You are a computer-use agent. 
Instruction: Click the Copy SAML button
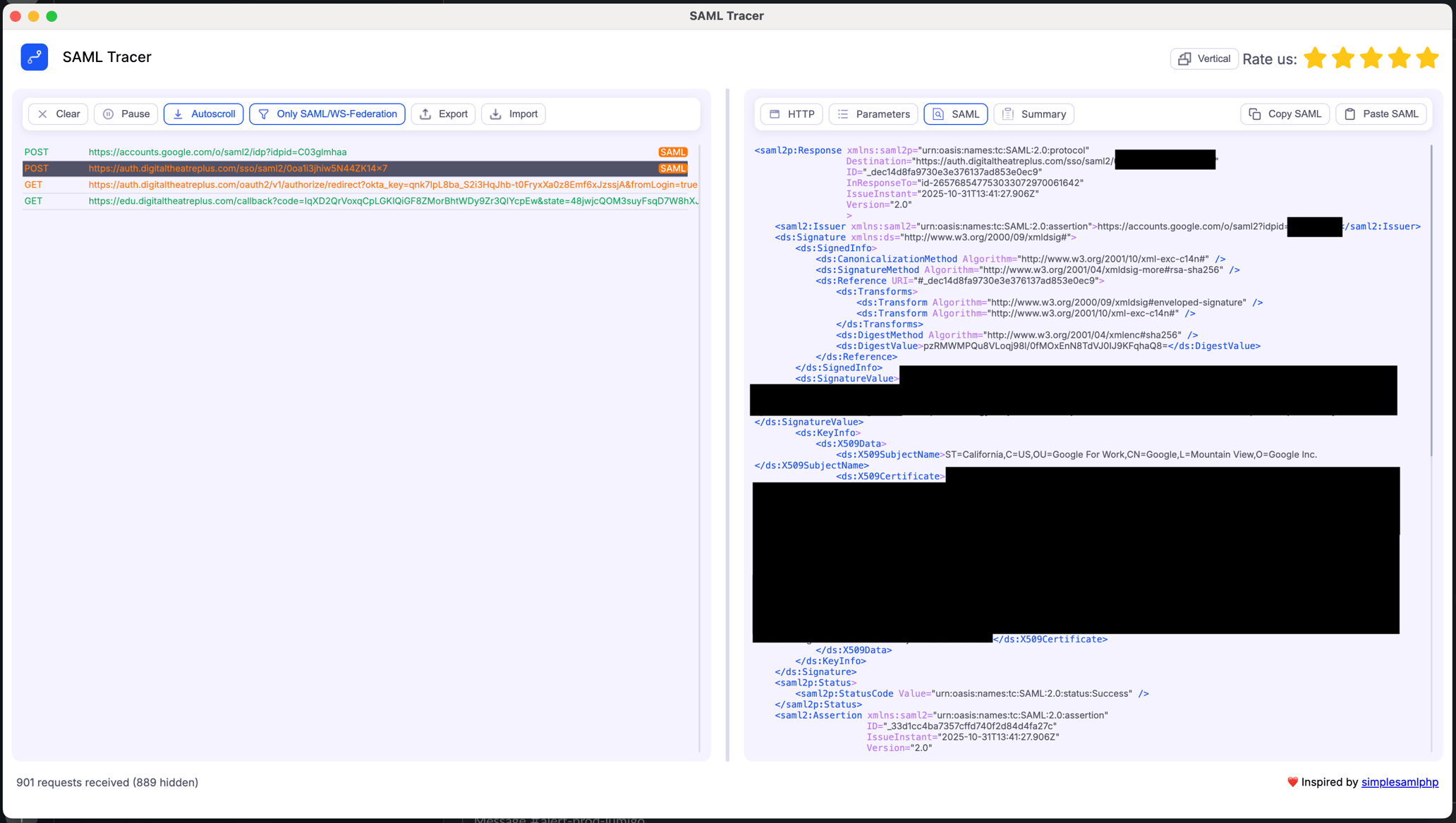point(1285,114)
